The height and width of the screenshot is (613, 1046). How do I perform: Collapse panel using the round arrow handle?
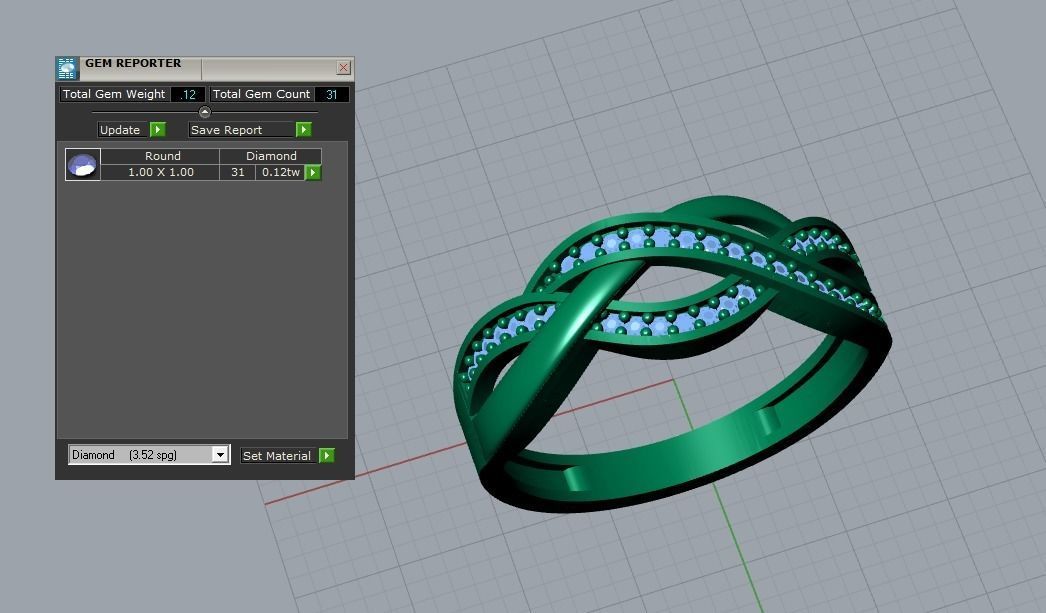click(205, 111)
